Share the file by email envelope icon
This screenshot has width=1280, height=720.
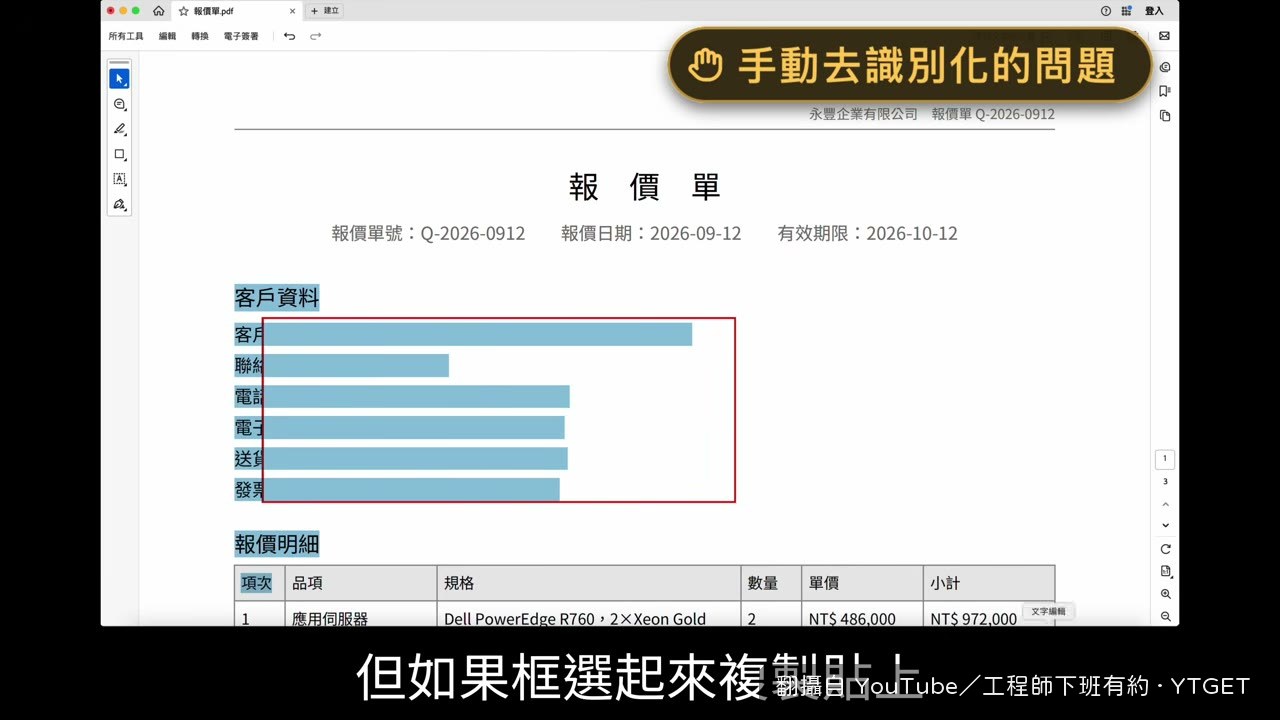click(1164, 36)
